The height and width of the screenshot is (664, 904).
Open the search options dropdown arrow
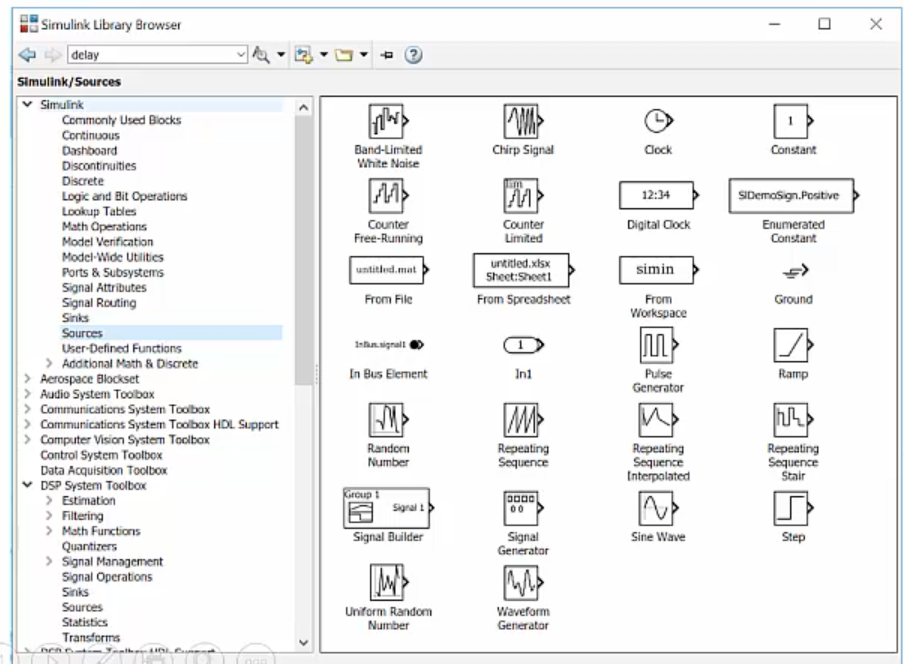(281, 55)
